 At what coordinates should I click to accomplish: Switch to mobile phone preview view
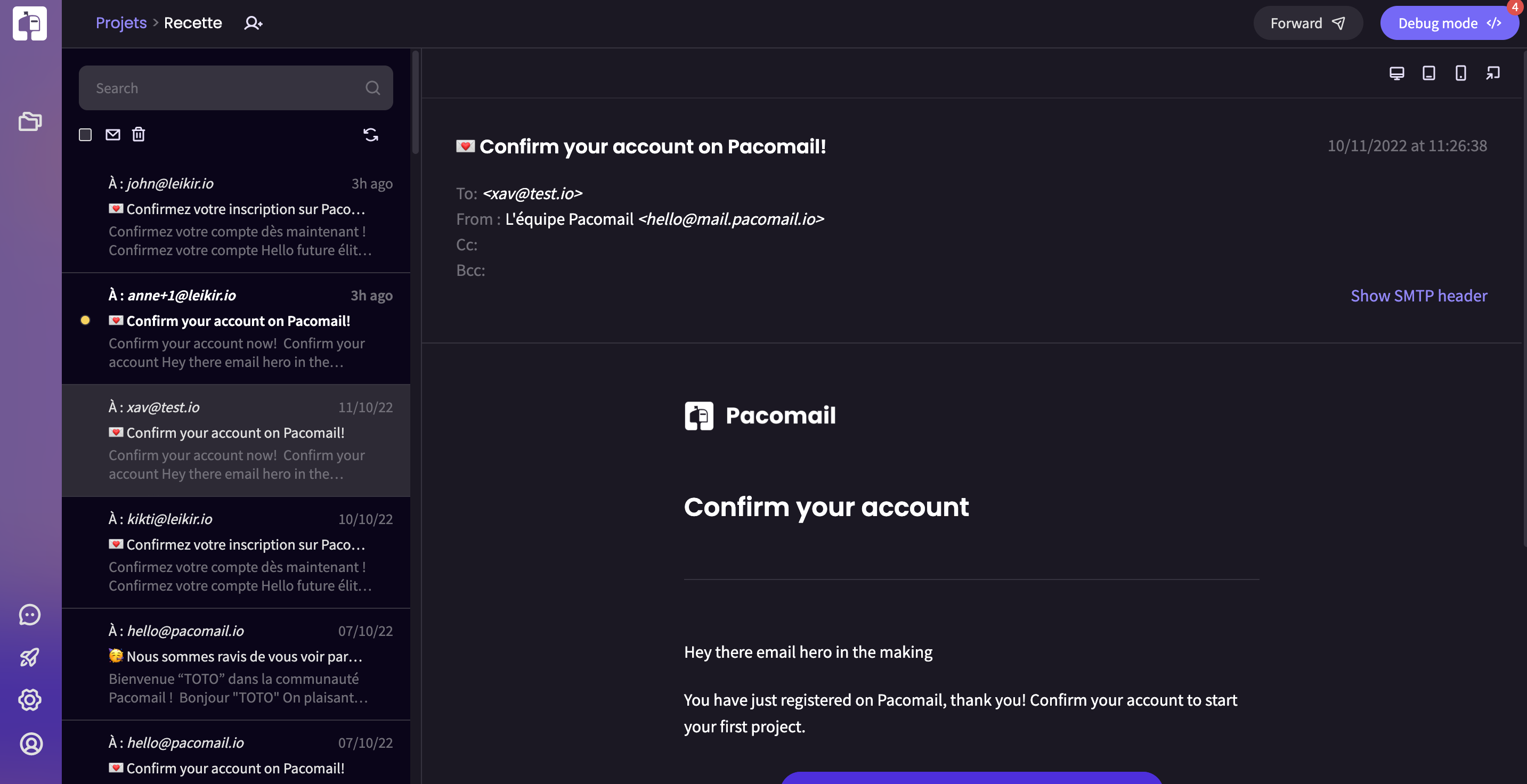[x=1460, y=73]
